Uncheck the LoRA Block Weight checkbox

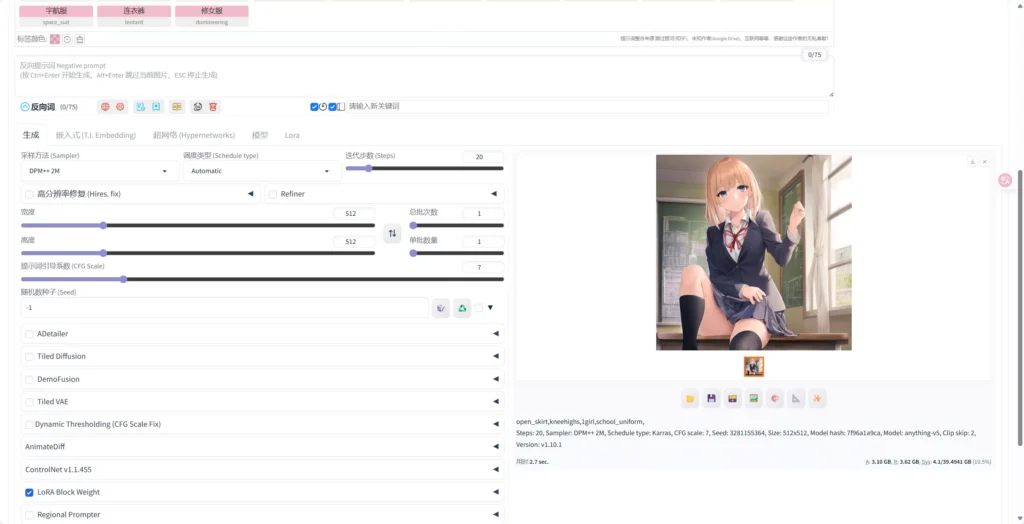tap(29, 492)
